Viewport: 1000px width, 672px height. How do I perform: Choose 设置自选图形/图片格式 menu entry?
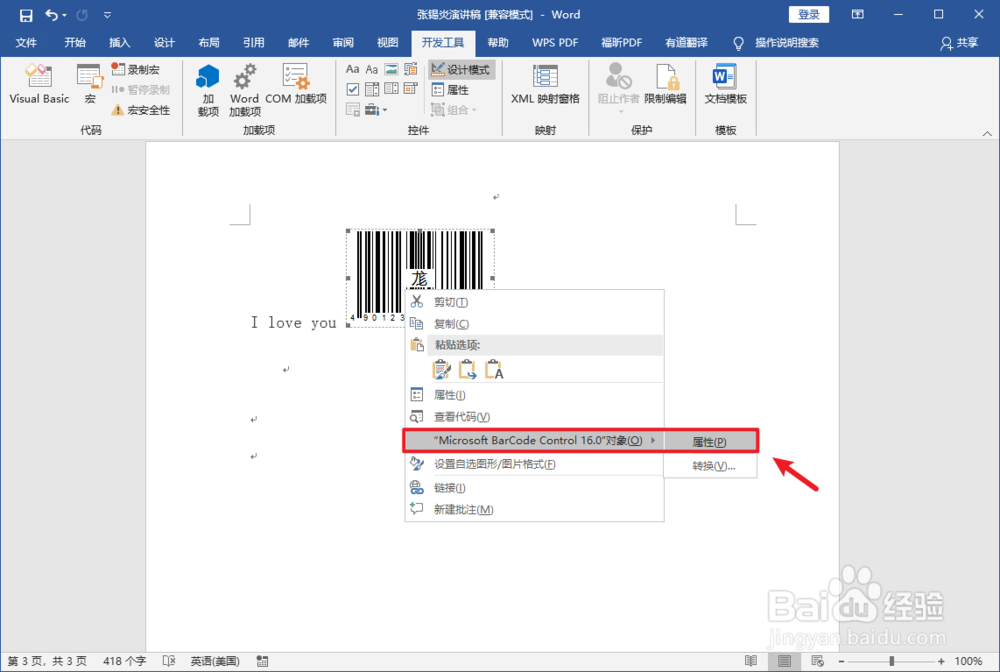(x=534, y=464)
